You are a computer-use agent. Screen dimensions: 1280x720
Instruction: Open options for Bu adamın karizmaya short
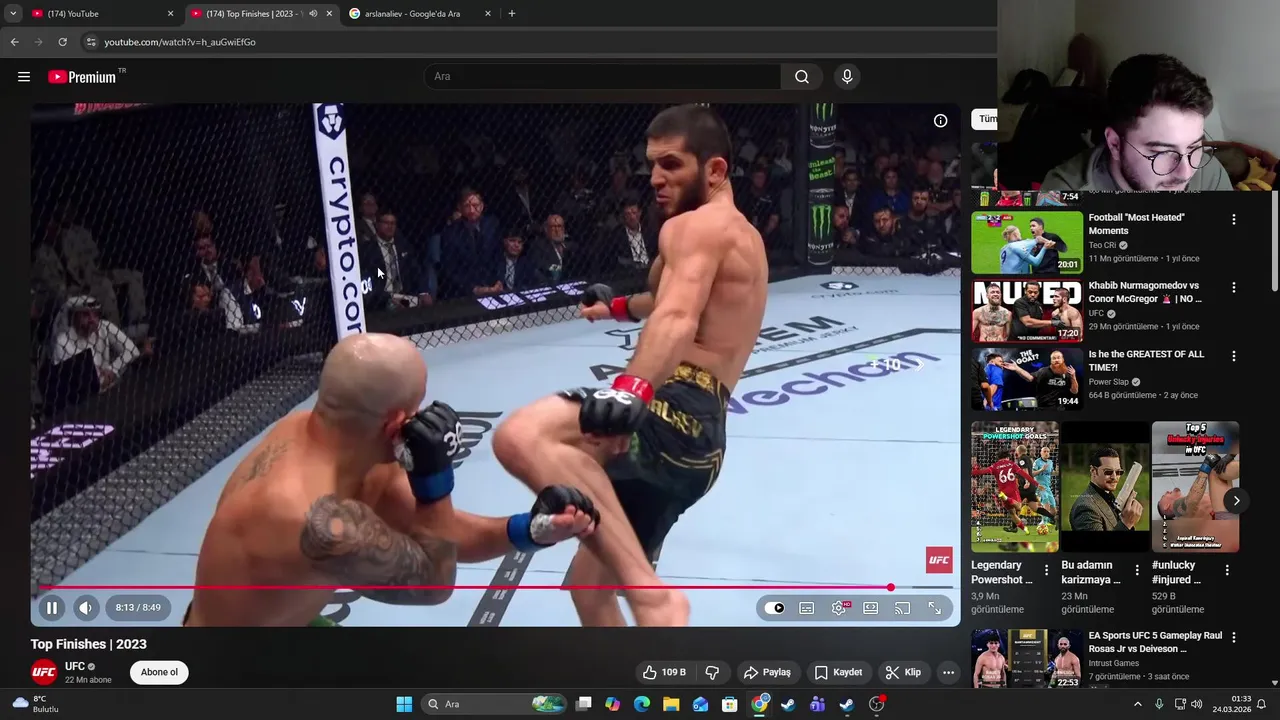tap(1137, 570)
